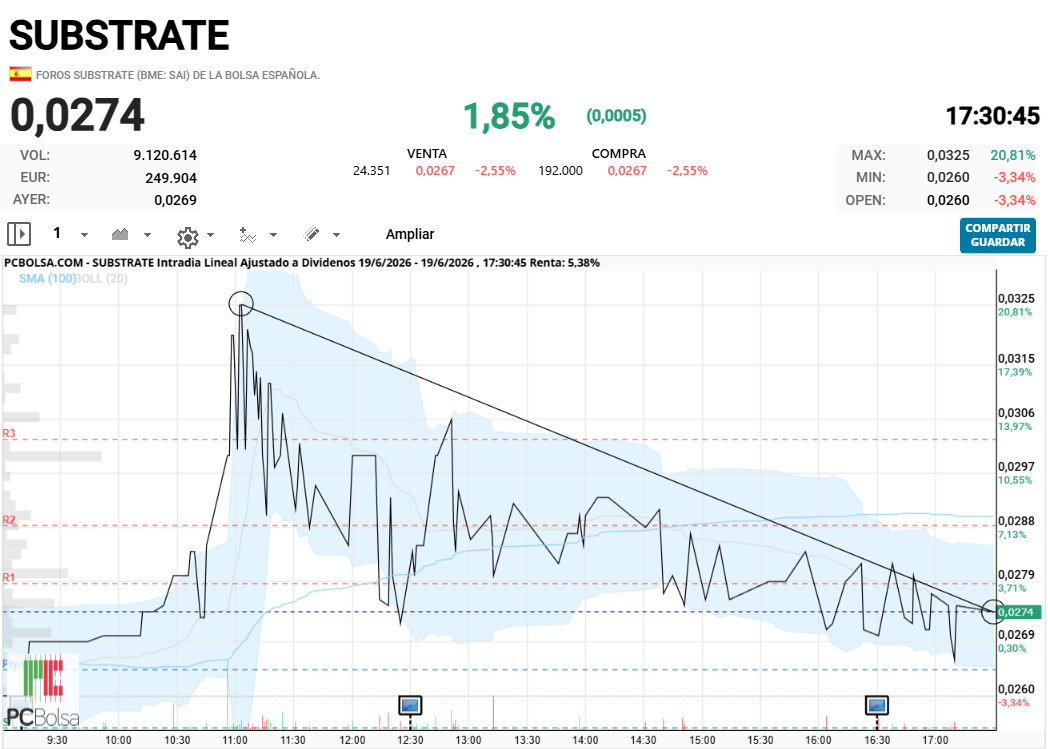Click the news marker icon near 12:30

pyautogui.click(x=410, y=705)
